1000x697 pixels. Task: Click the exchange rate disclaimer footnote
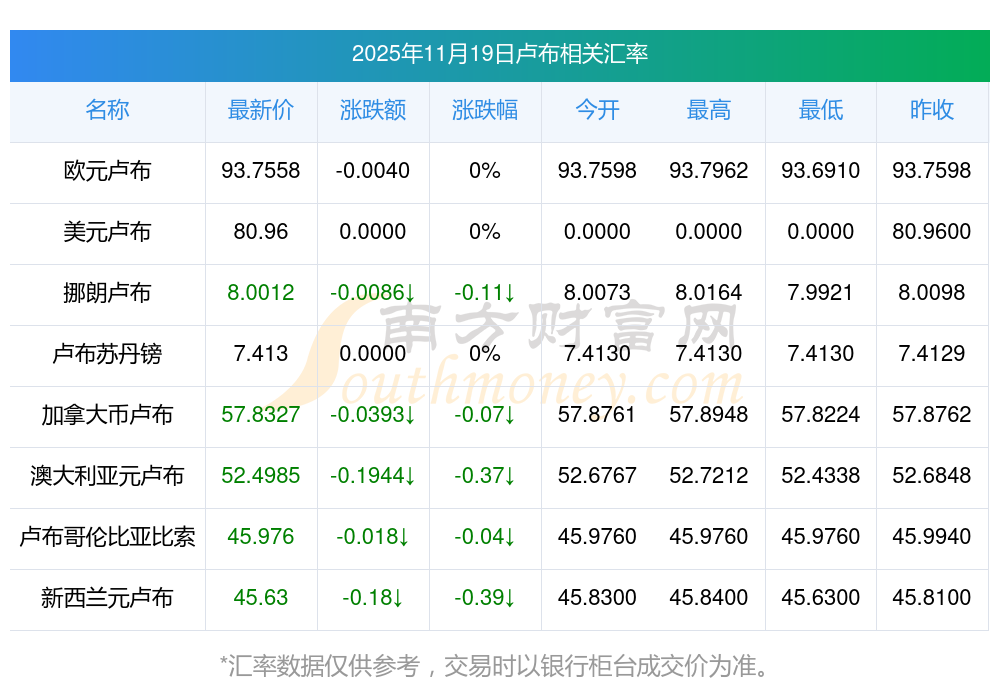[x=499, y=665]
